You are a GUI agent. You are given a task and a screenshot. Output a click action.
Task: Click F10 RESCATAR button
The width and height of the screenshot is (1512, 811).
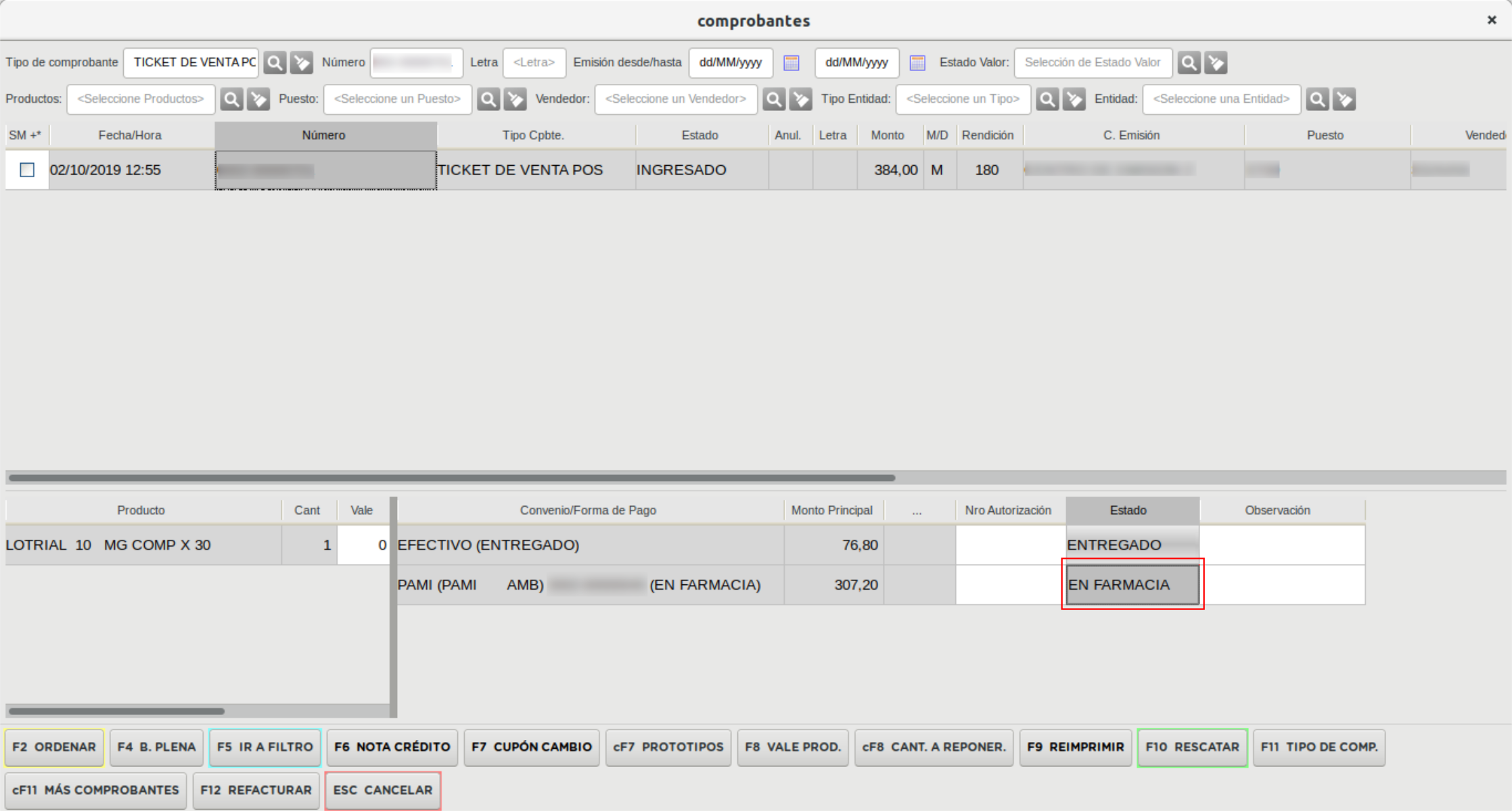point(1193,747)
